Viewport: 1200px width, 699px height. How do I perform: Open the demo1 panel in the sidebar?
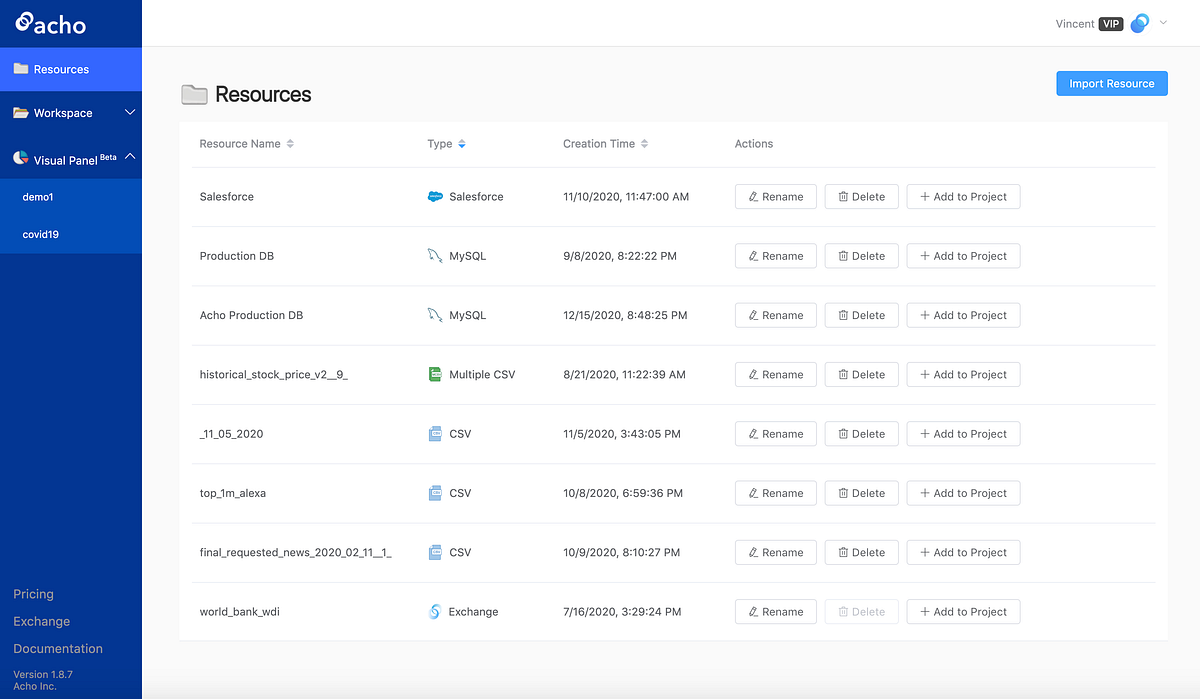[38, 197]
